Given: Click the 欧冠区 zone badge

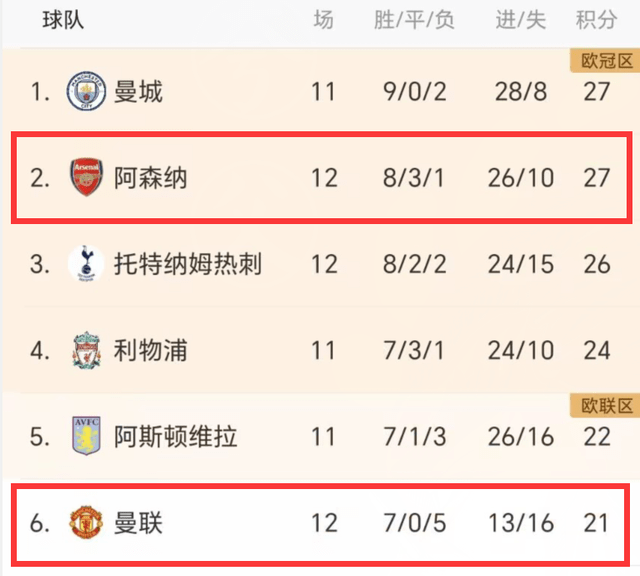Looking at the screenshot, I should [x=605, y=61].
